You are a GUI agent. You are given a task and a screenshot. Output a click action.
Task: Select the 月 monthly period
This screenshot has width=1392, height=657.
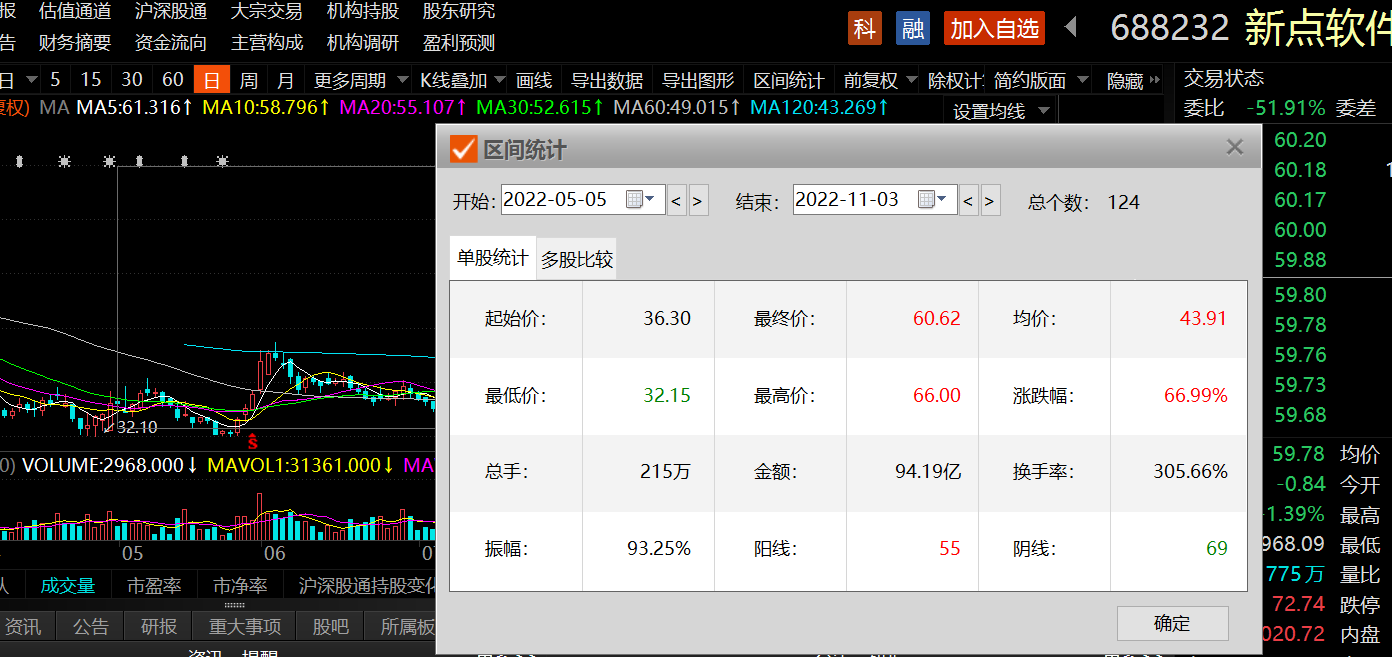point(286,80)
